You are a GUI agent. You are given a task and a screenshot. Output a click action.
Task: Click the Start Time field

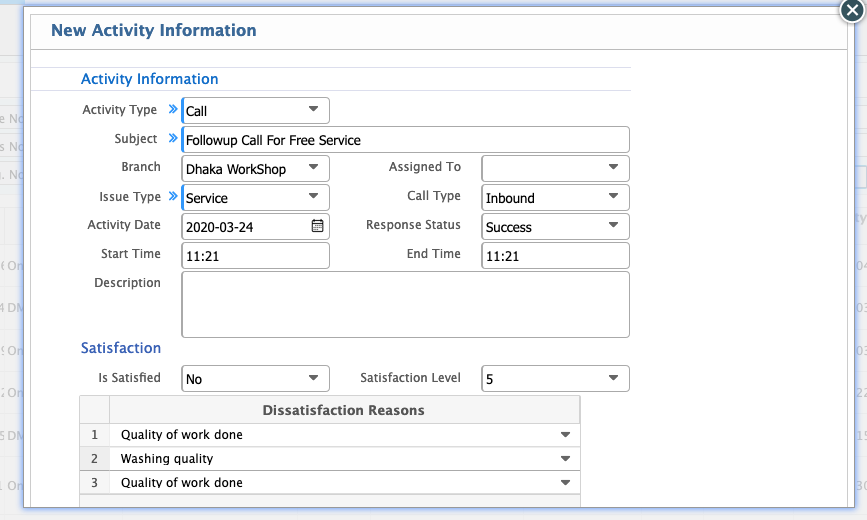pos(255,256)
